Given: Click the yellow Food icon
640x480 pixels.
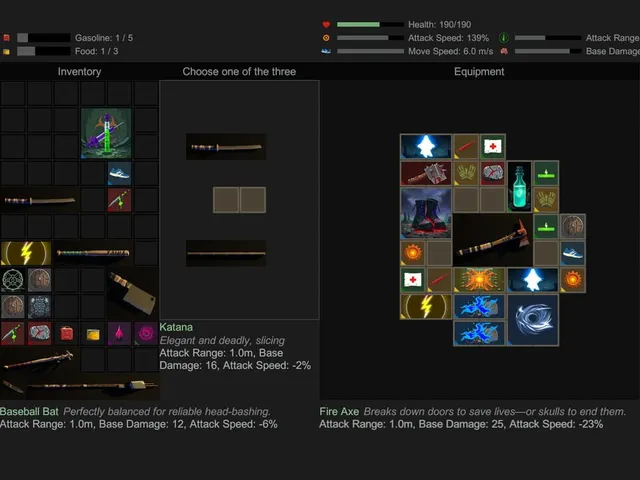Looking at the screenshot, I should 6,51.
